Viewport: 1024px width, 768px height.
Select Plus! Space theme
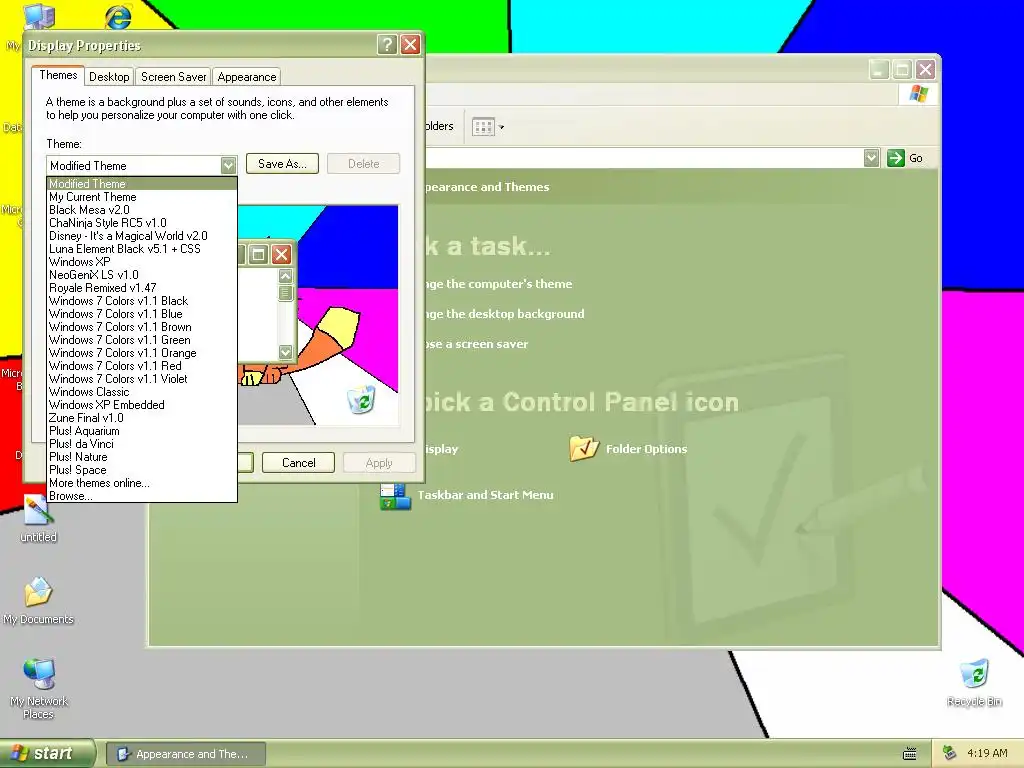(142, 470)
